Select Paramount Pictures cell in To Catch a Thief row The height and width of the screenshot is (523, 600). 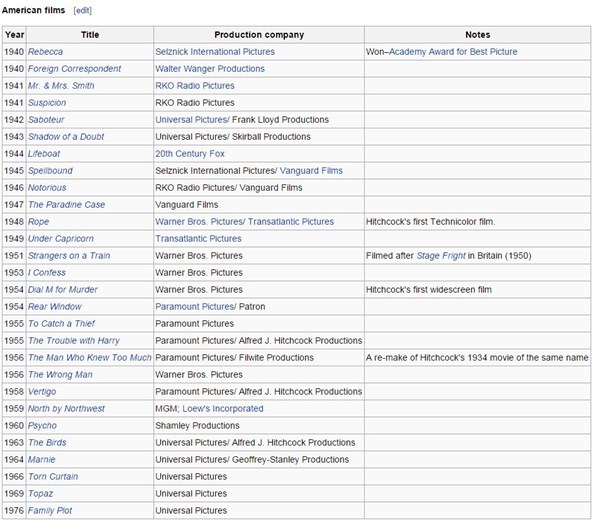click(x=259, y=324)
